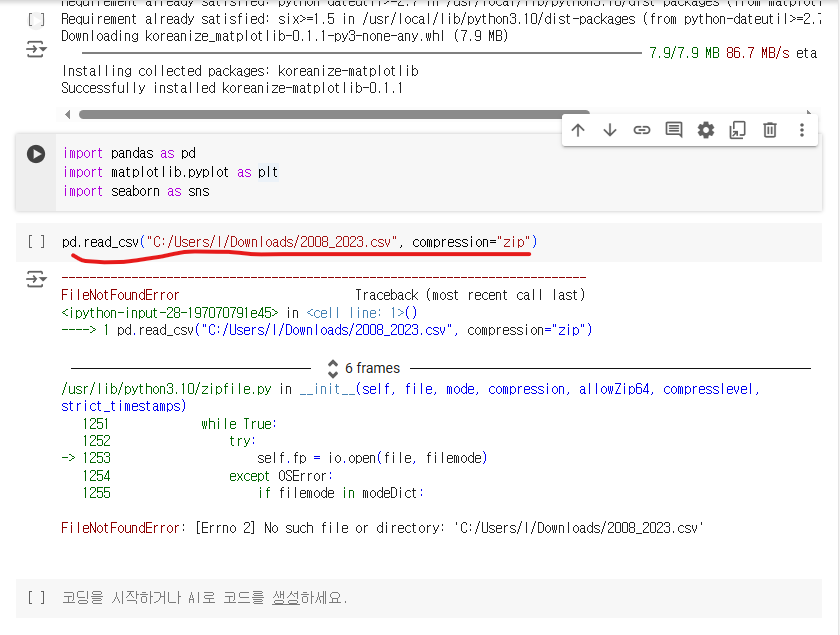840x635 pixels.
Task: Click '/usr/lib/python3.10/zipfile.py' path text
Action: pyautogui.click(x=166, y=389)
